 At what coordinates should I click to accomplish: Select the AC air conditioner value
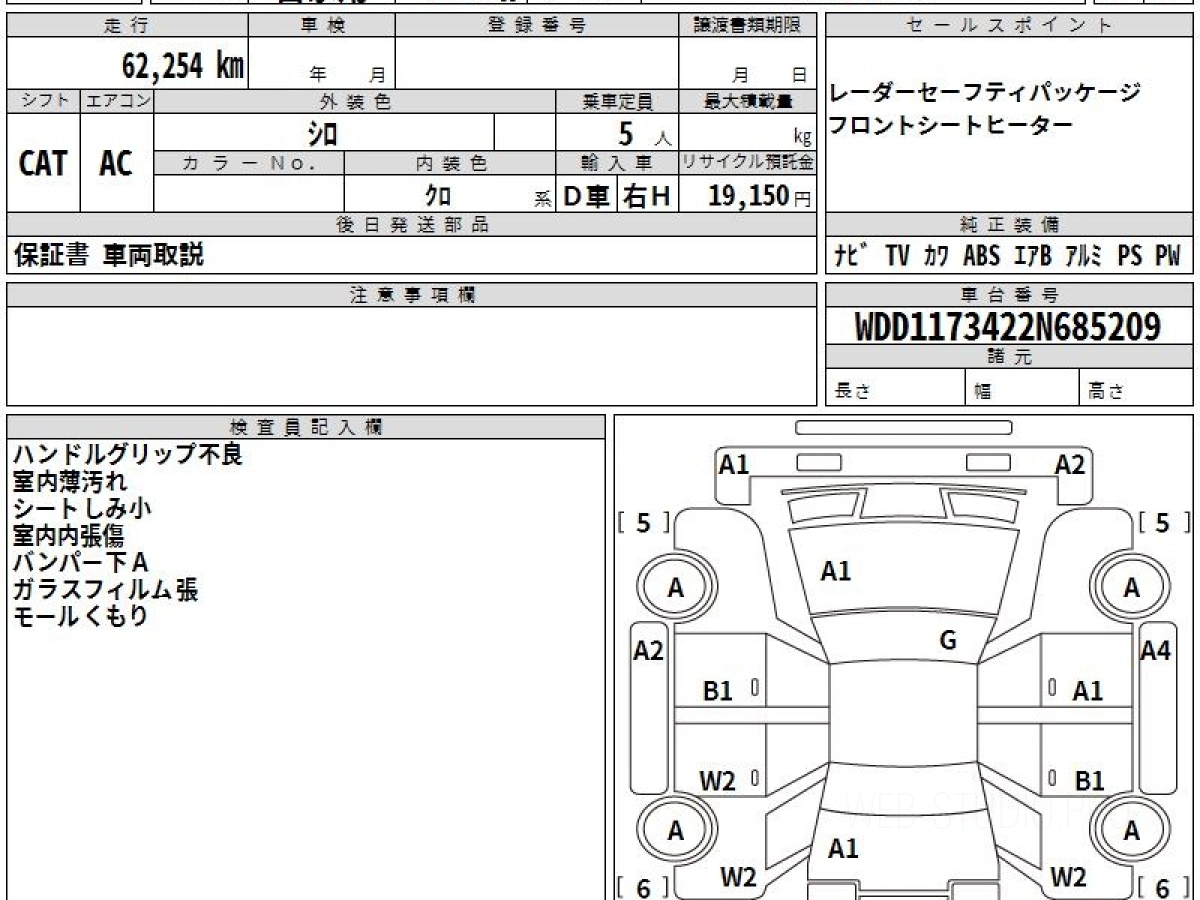coord(116,163)
